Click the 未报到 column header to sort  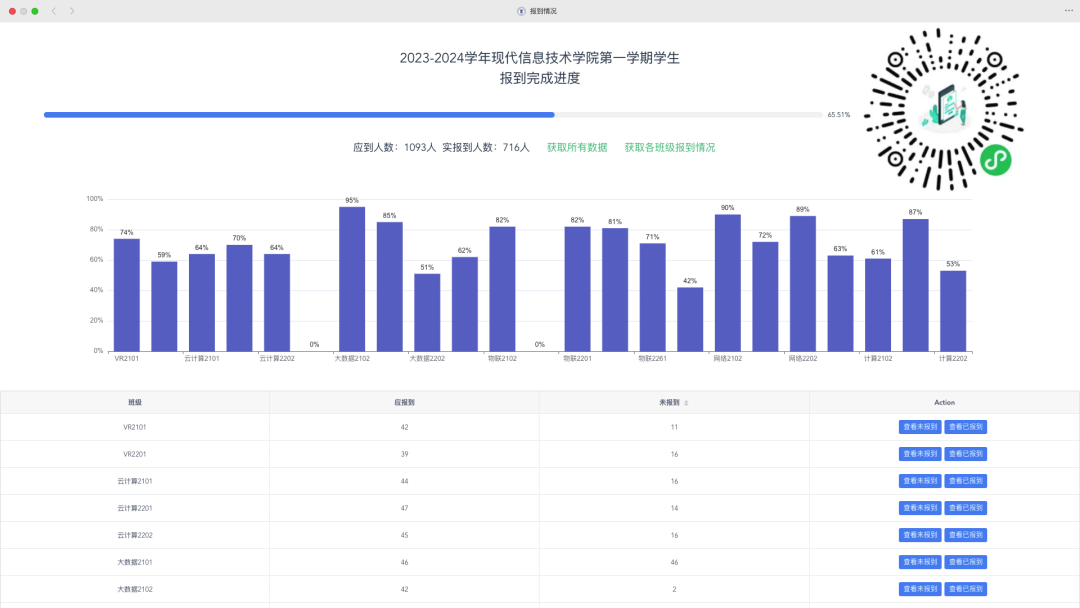point(670,402)
